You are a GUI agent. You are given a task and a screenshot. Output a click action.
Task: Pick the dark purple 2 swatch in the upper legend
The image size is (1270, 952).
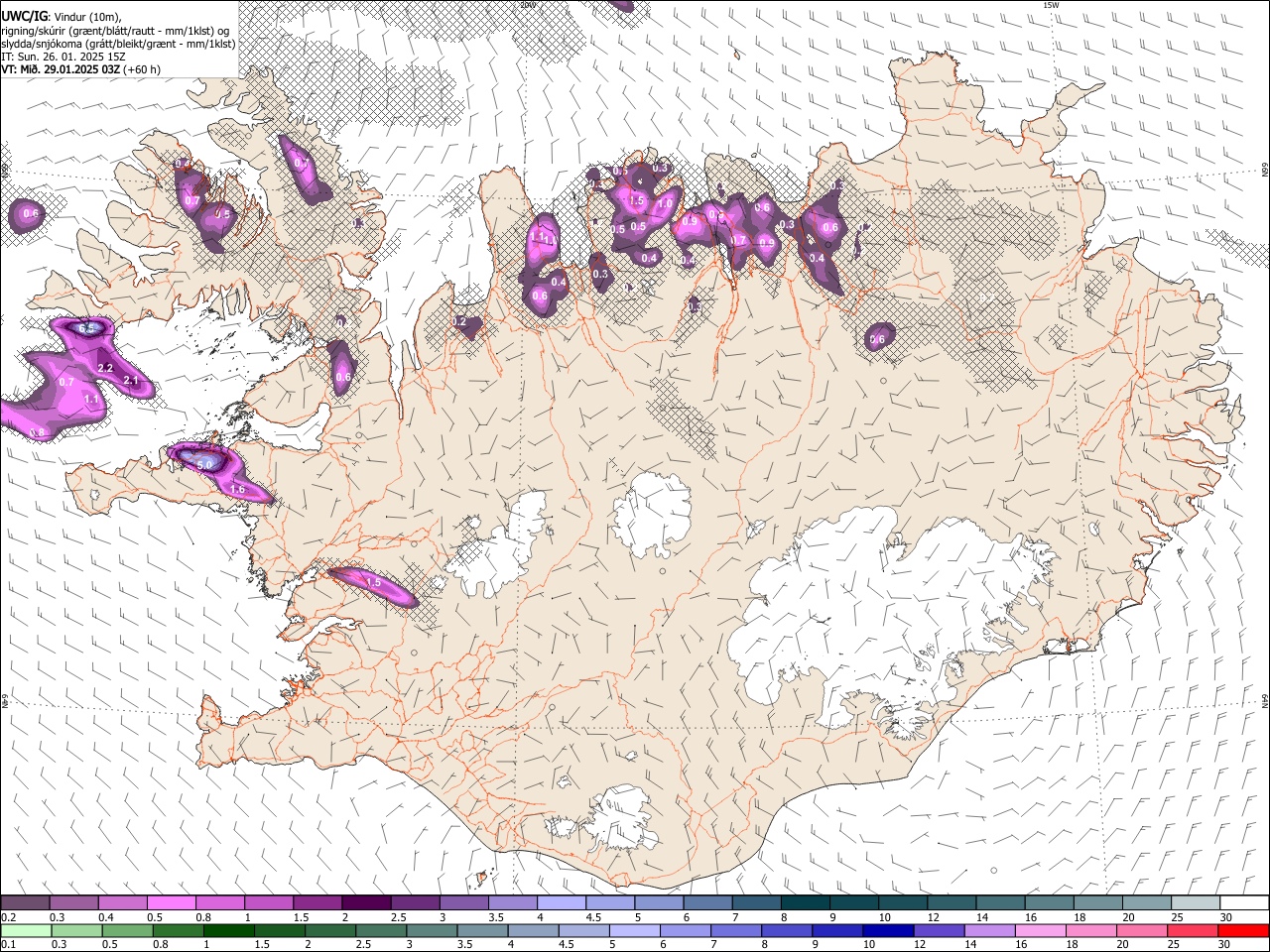click(x=365, y=903)
